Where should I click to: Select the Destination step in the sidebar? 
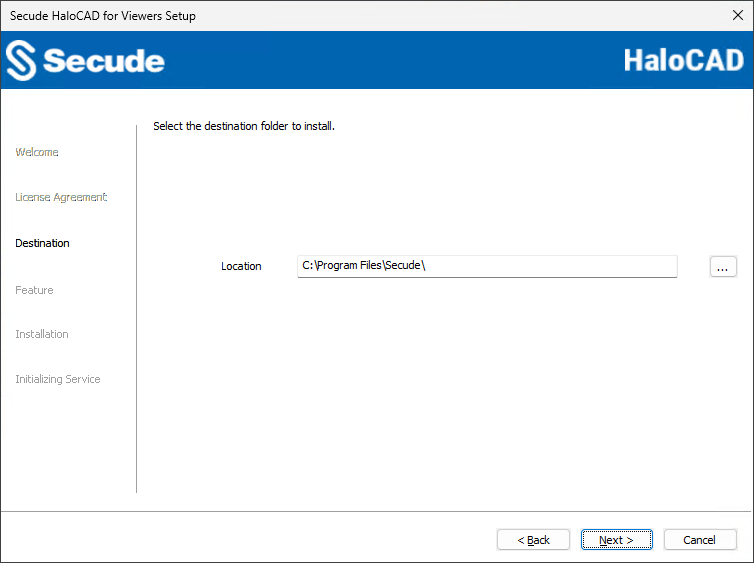tap(42, 243)
